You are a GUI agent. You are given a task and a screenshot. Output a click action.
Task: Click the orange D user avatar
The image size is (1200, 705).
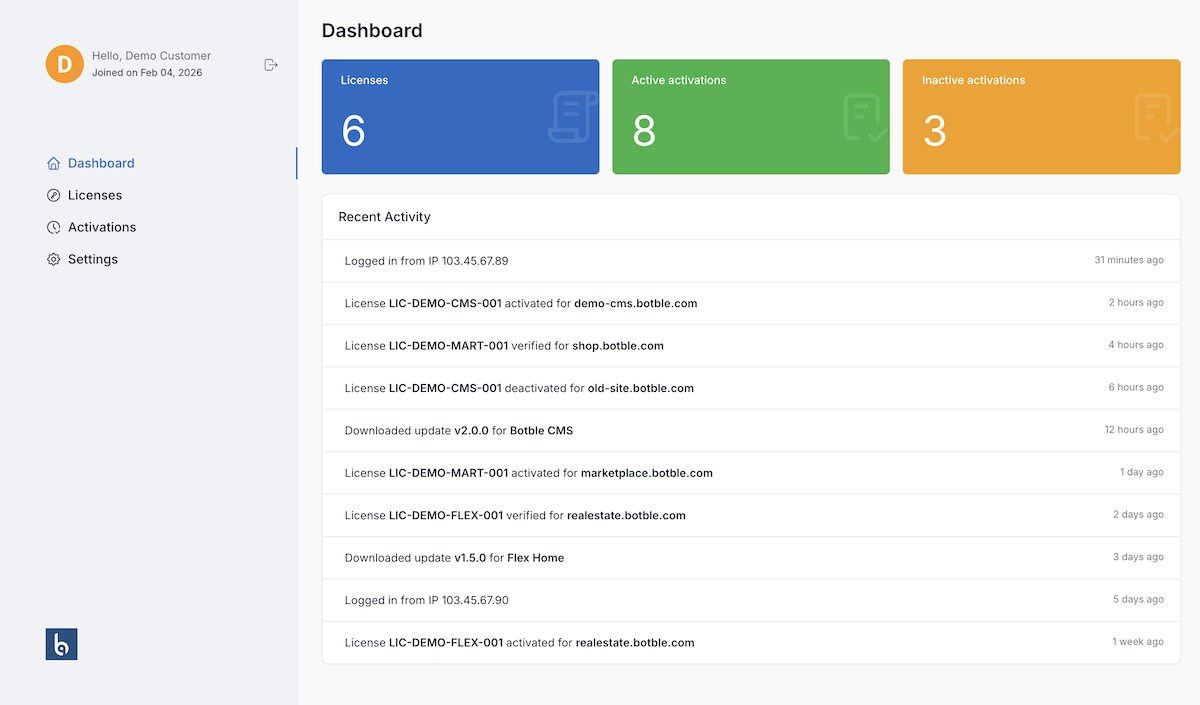(x=64, y=65)
